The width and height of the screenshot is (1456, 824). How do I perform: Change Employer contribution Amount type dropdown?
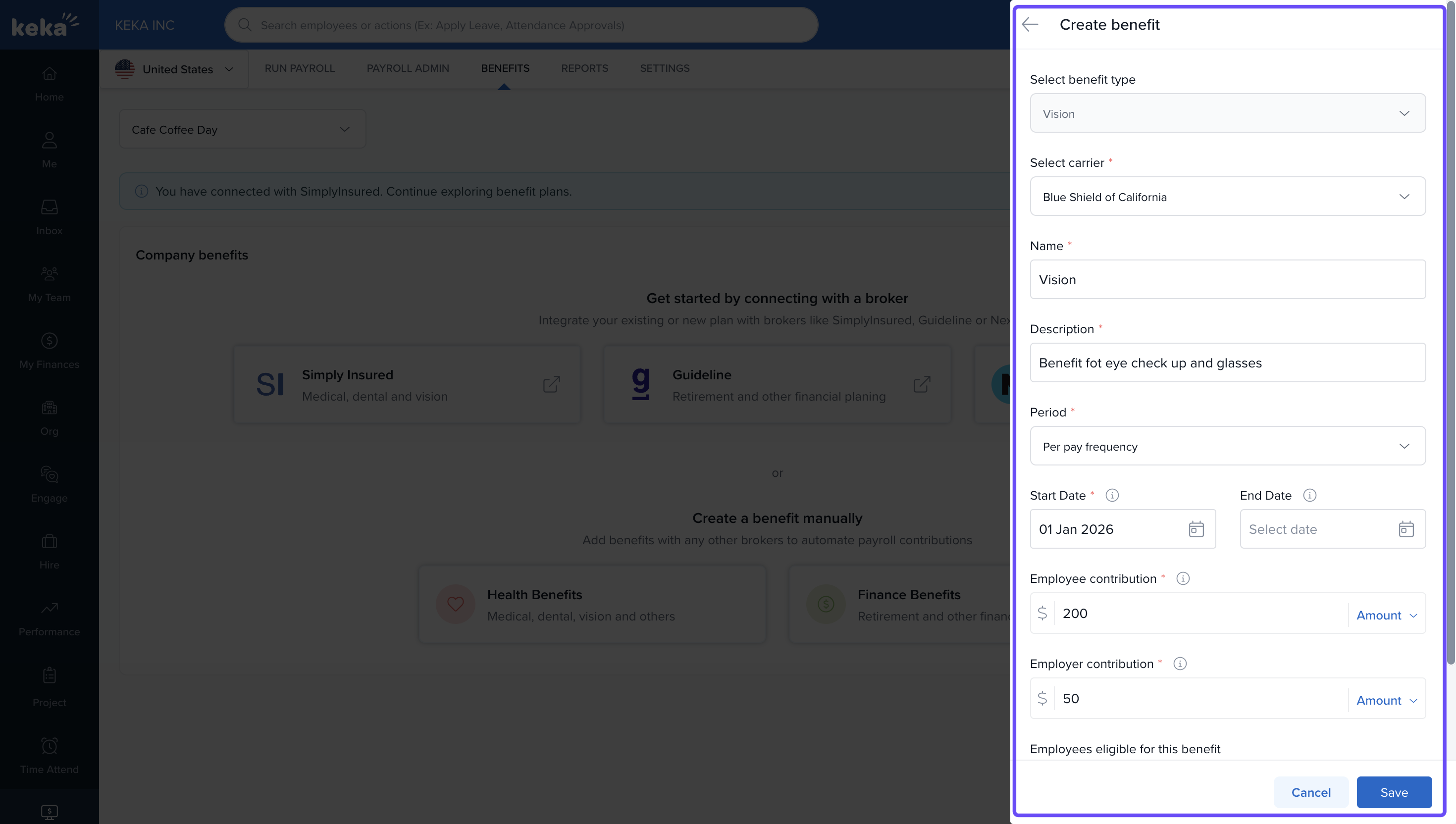click(1386, 700)
